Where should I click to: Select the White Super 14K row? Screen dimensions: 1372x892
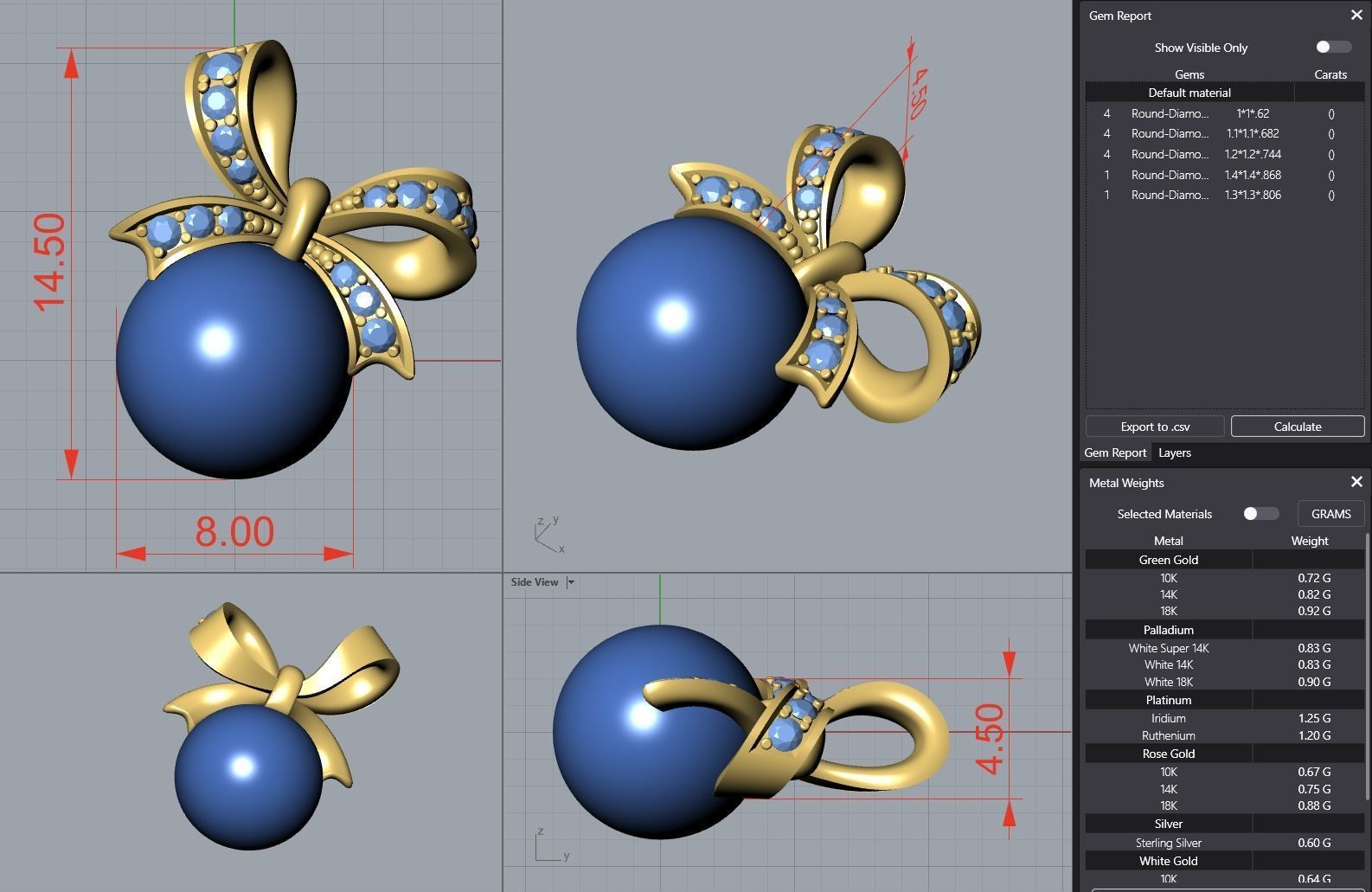pos(1225,648)
